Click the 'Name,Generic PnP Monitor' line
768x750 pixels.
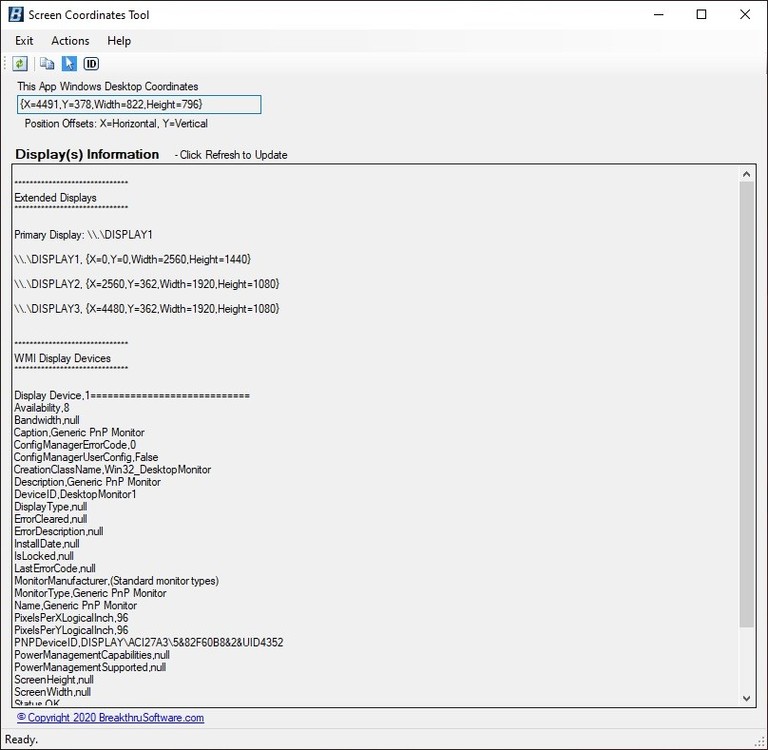pos(75,605)
